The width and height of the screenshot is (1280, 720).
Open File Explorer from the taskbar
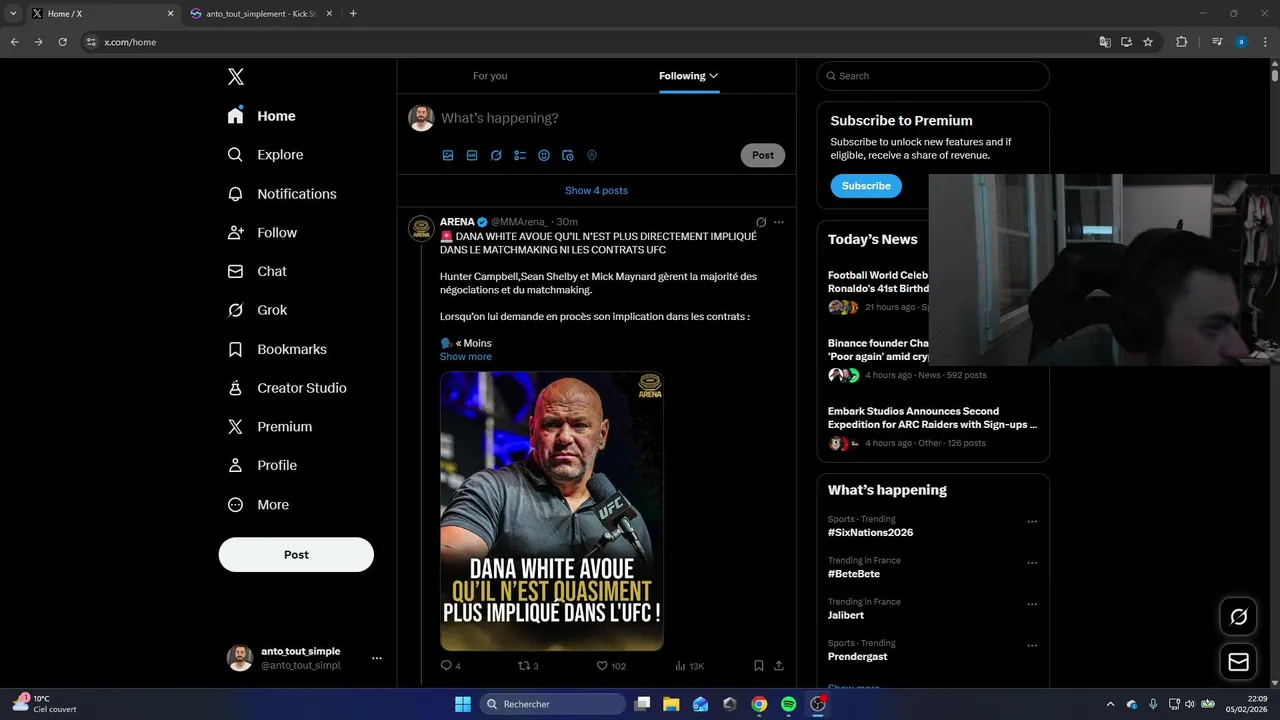pos(671,704)
